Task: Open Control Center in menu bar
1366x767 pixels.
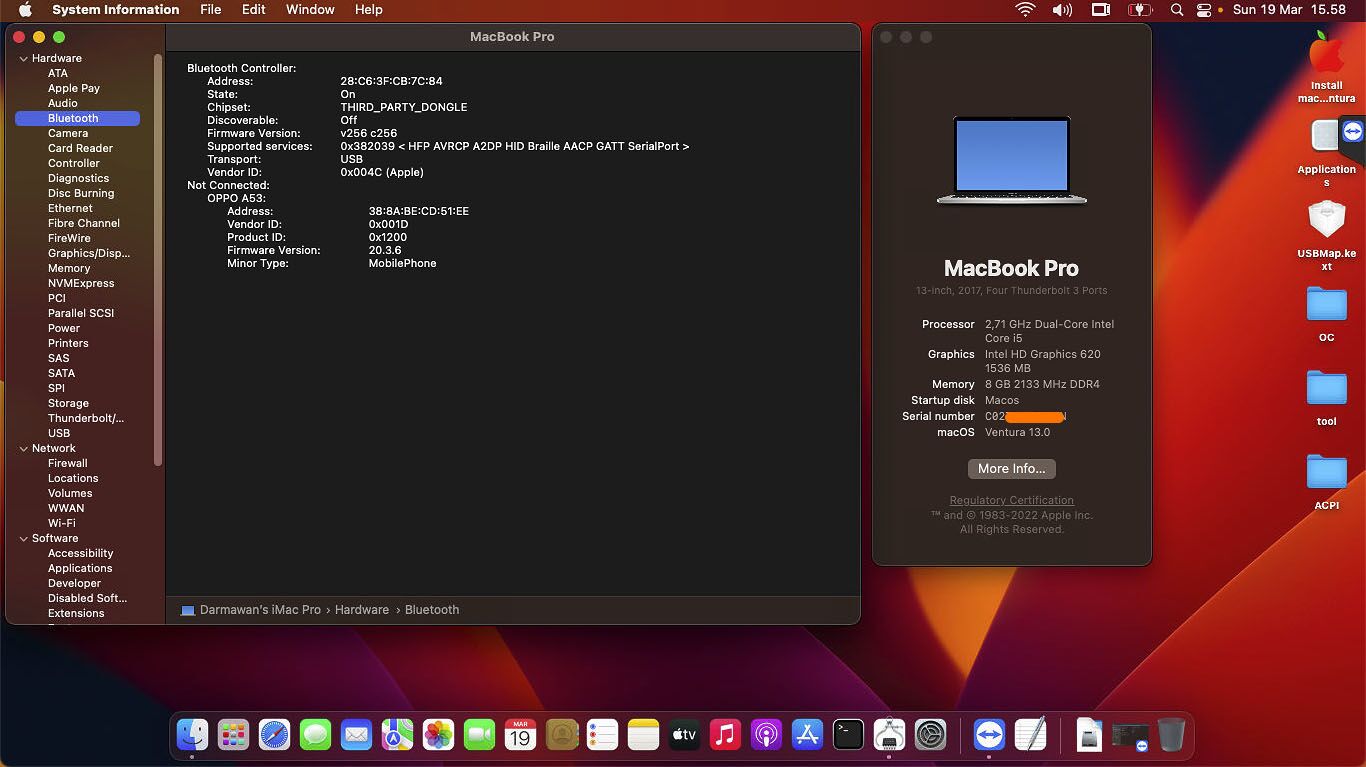Action: 1204,10
